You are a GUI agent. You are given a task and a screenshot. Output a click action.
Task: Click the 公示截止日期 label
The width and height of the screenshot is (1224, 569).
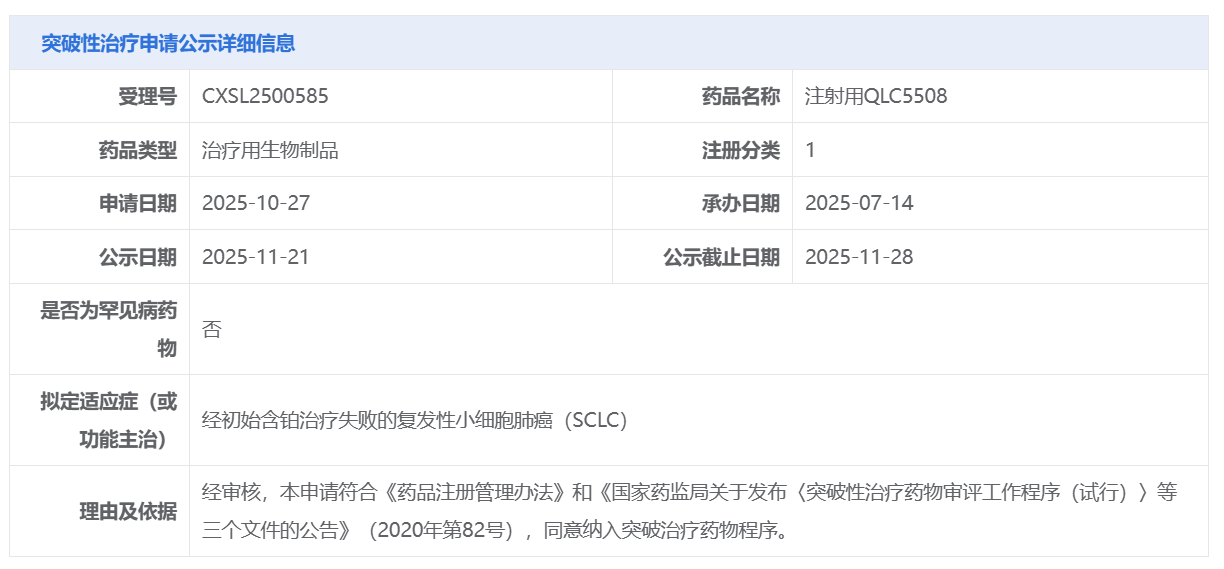coord(721,257)
